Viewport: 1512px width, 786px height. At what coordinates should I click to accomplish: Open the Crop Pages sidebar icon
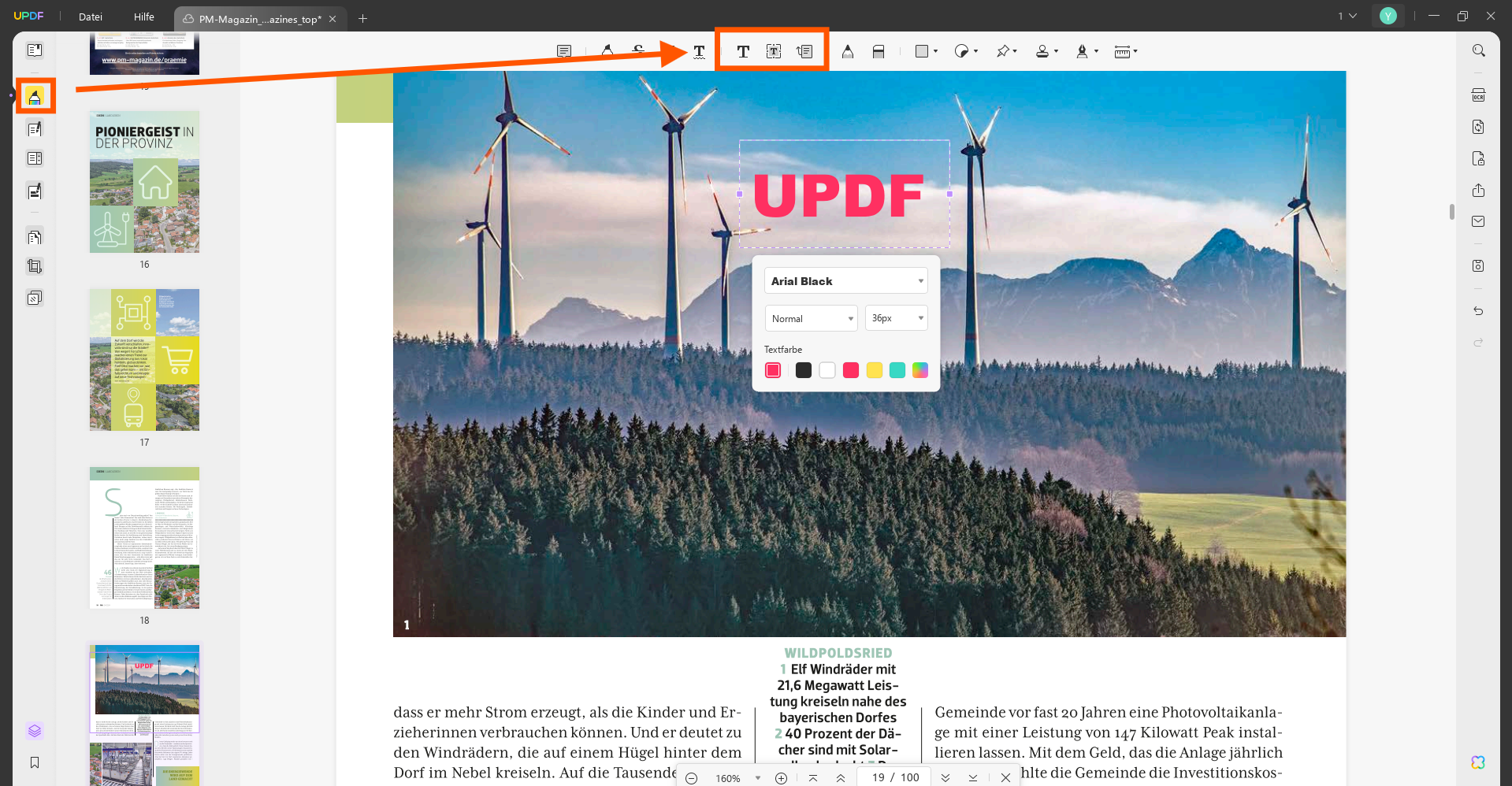pos(35,266)
